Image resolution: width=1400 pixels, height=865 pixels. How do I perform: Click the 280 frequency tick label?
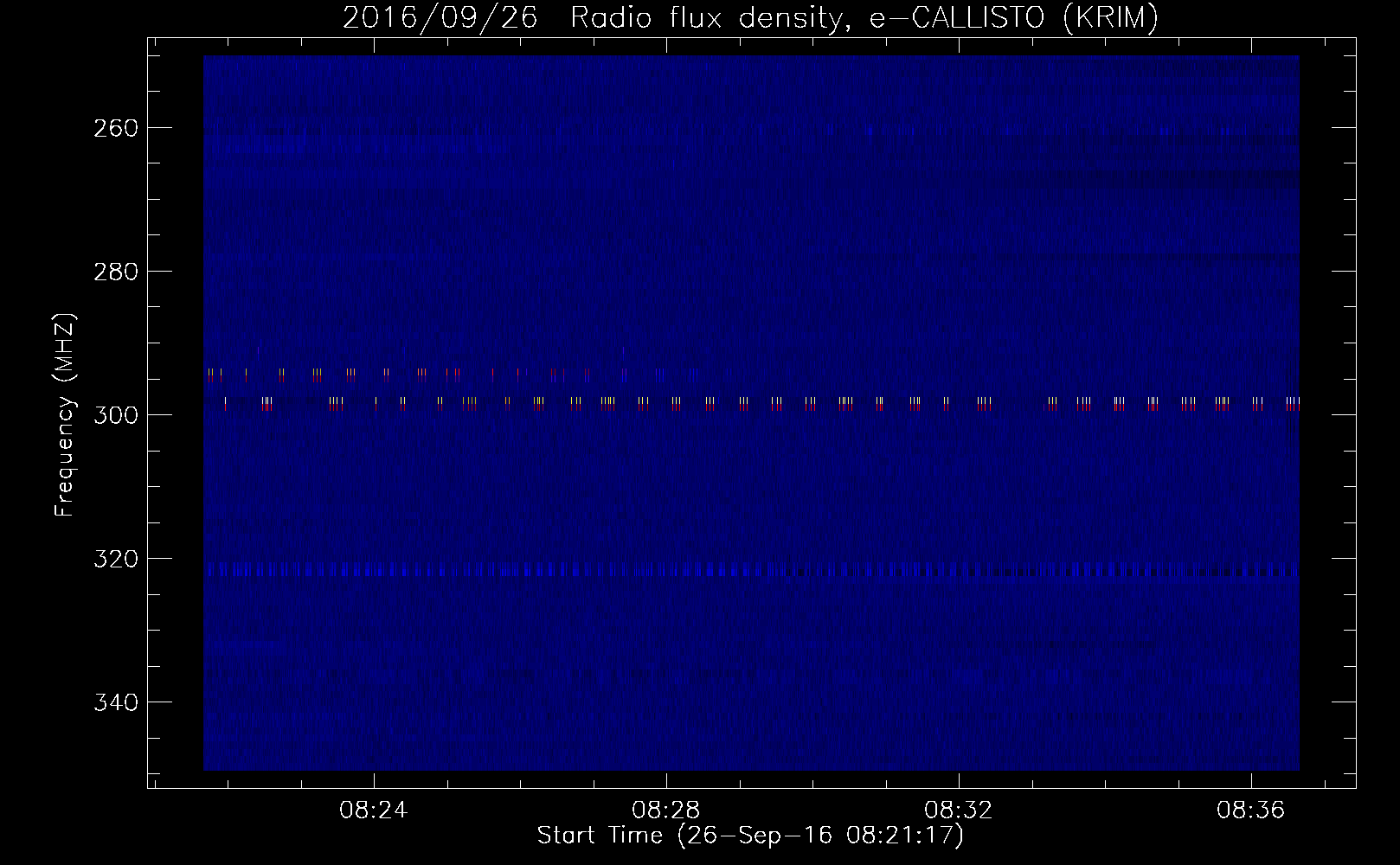click(115, 272)
